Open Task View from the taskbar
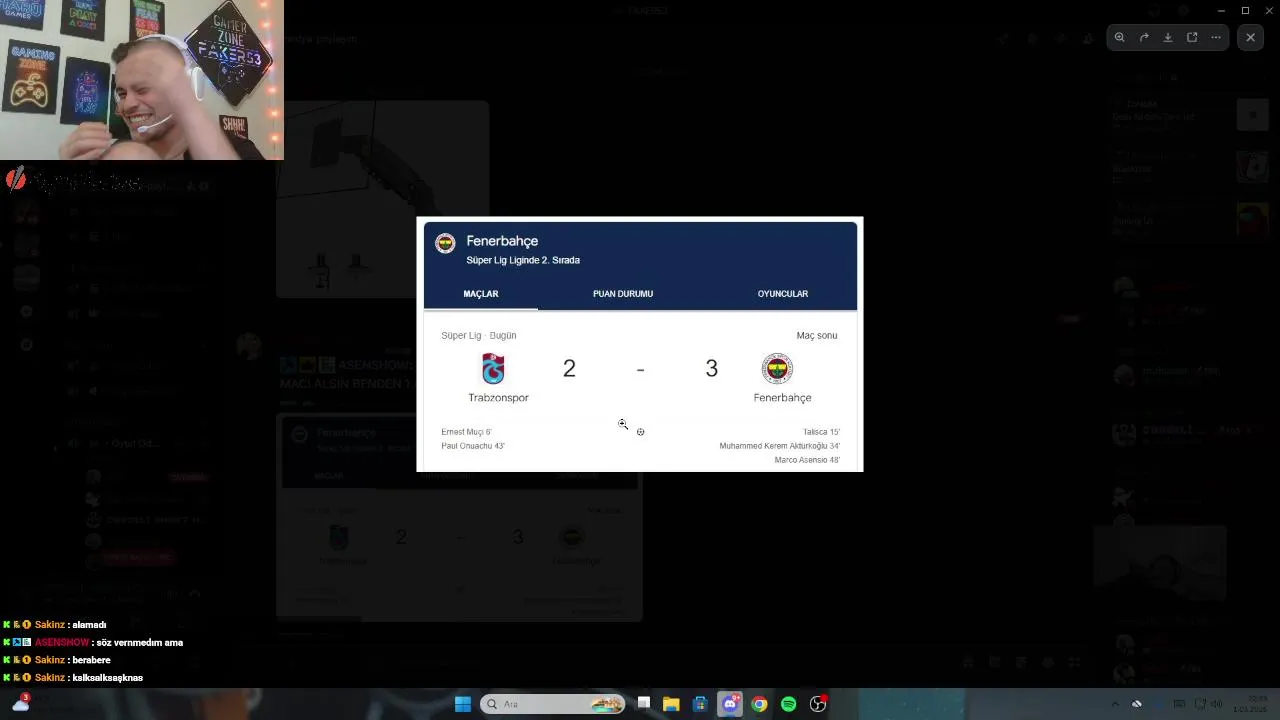 (644, 704)
